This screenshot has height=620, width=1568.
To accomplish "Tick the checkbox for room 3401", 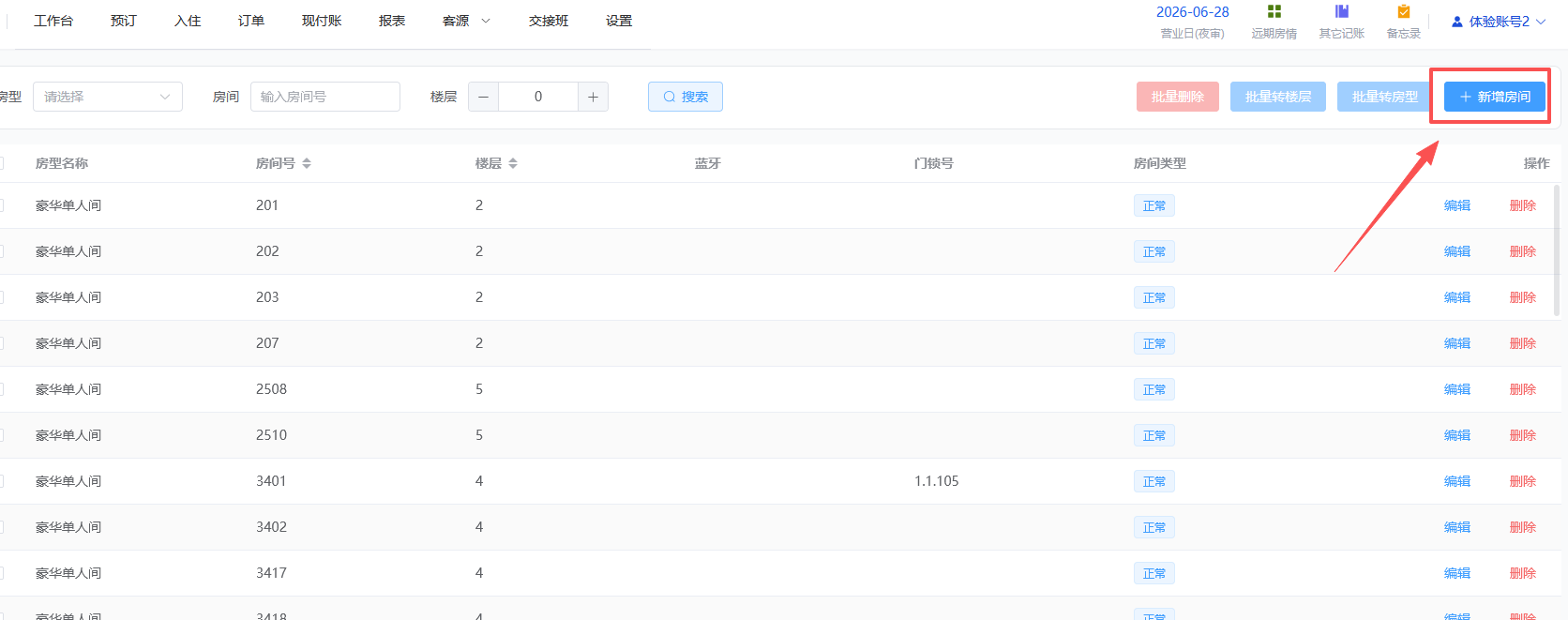I will point(1,481).
